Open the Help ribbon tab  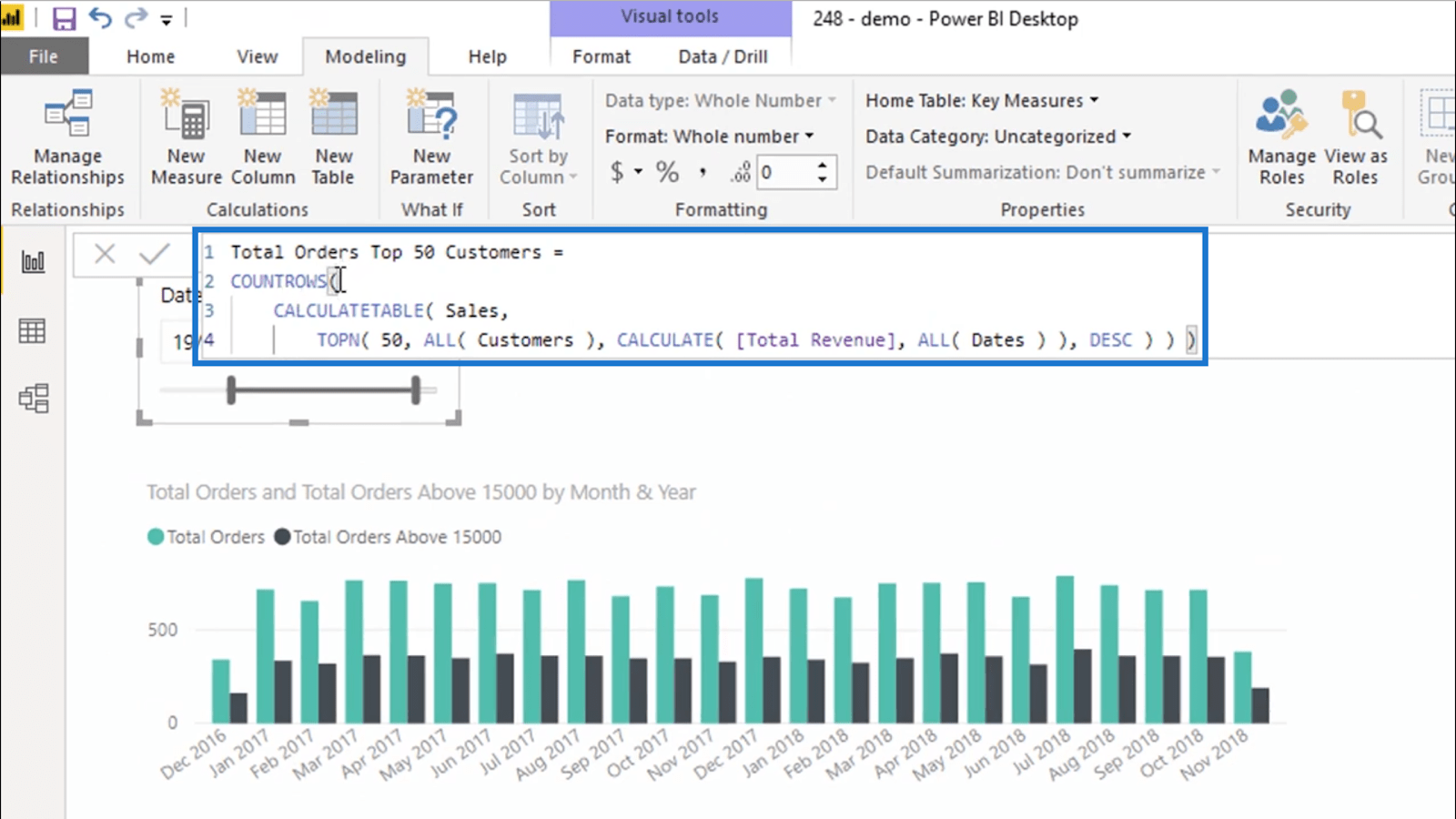tap(487, 56)
